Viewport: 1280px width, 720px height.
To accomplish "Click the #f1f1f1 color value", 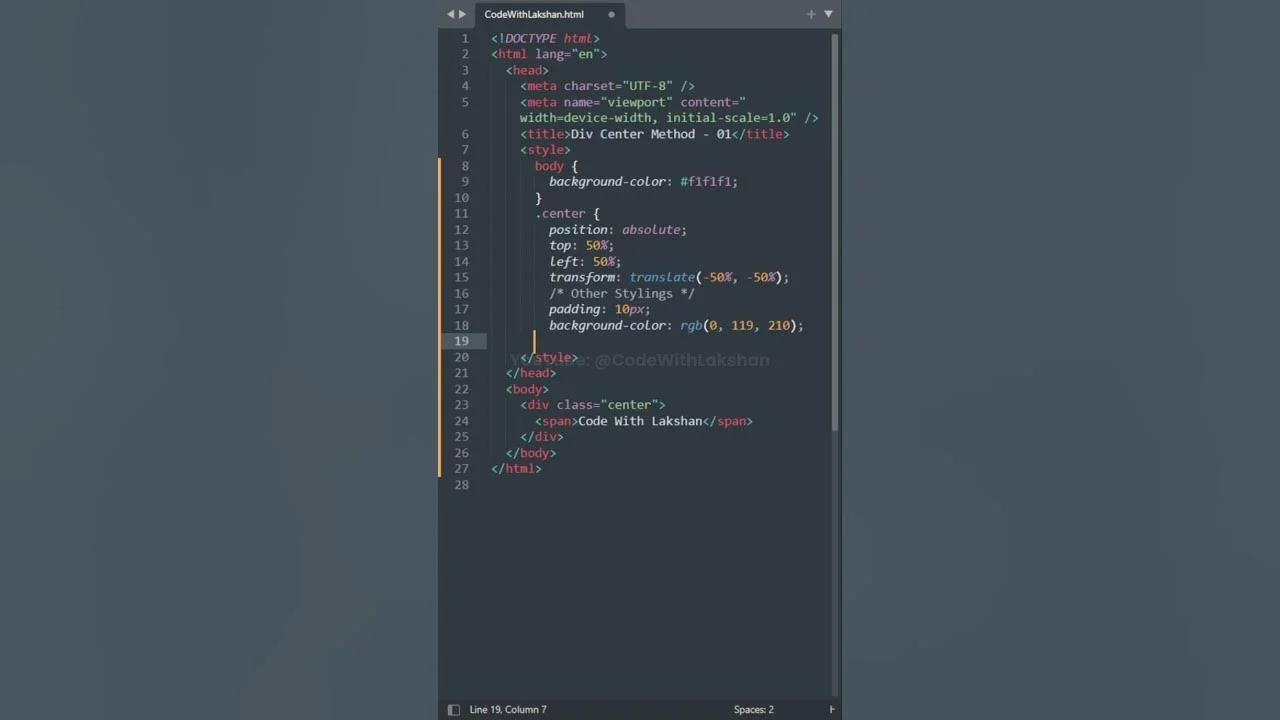I will [708, 182].
